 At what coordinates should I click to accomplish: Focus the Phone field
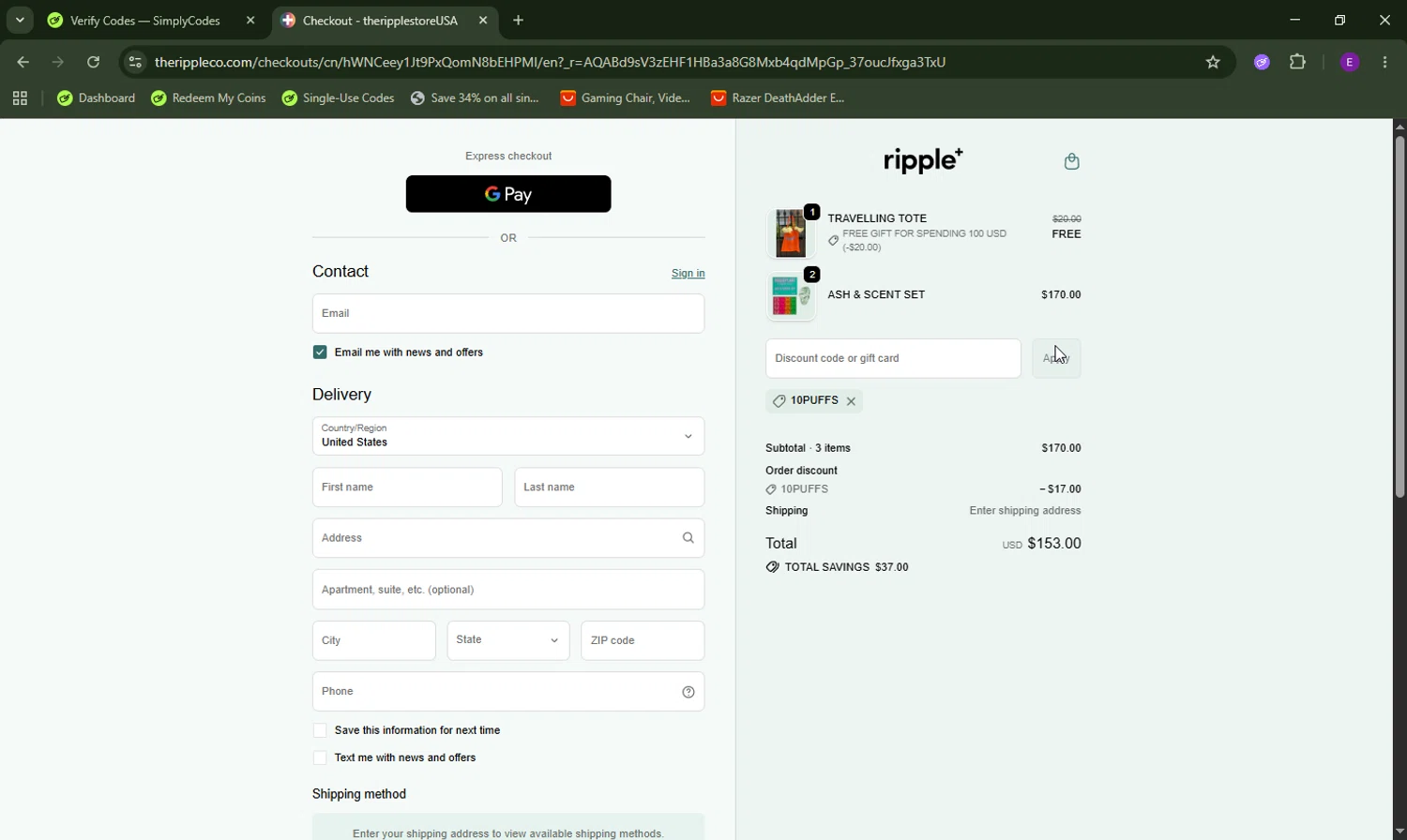(508, 692)
